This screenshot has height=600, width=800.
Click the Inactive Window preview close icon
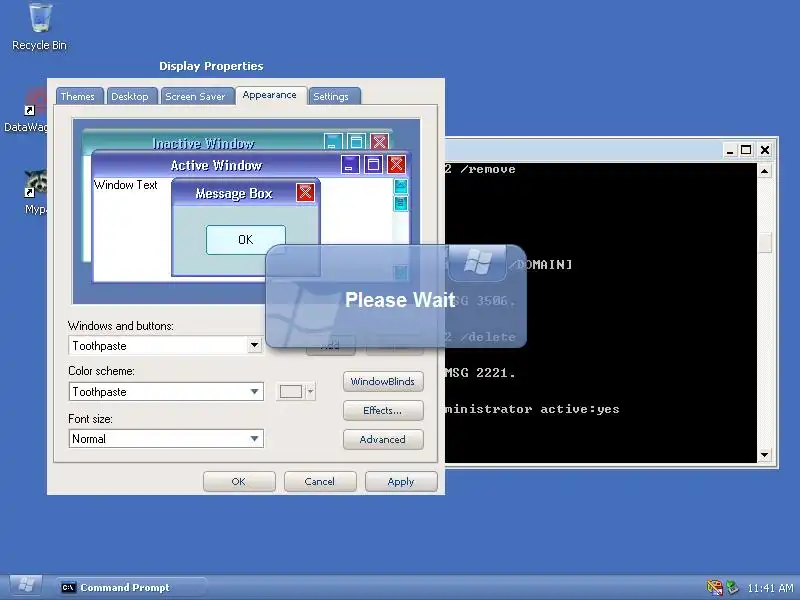(x=379, y=141)
